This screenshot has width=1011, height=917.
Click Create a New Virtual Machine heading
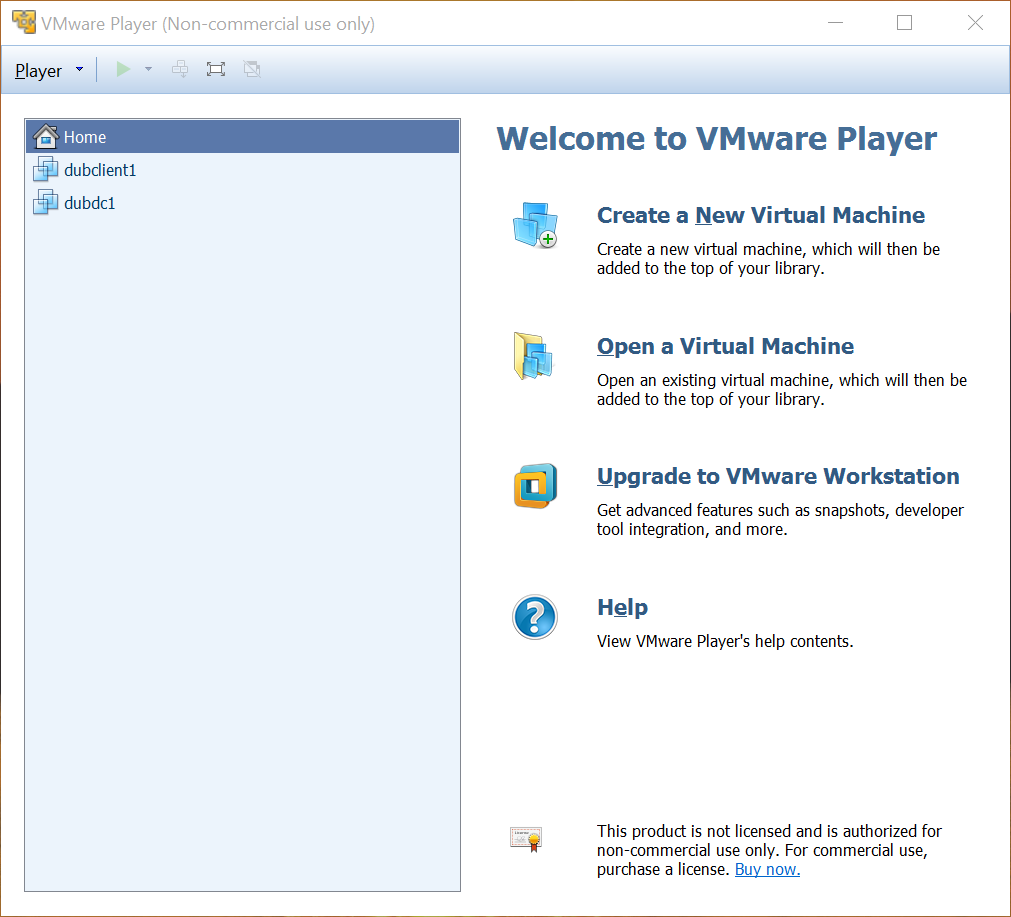tap(761, 215)
